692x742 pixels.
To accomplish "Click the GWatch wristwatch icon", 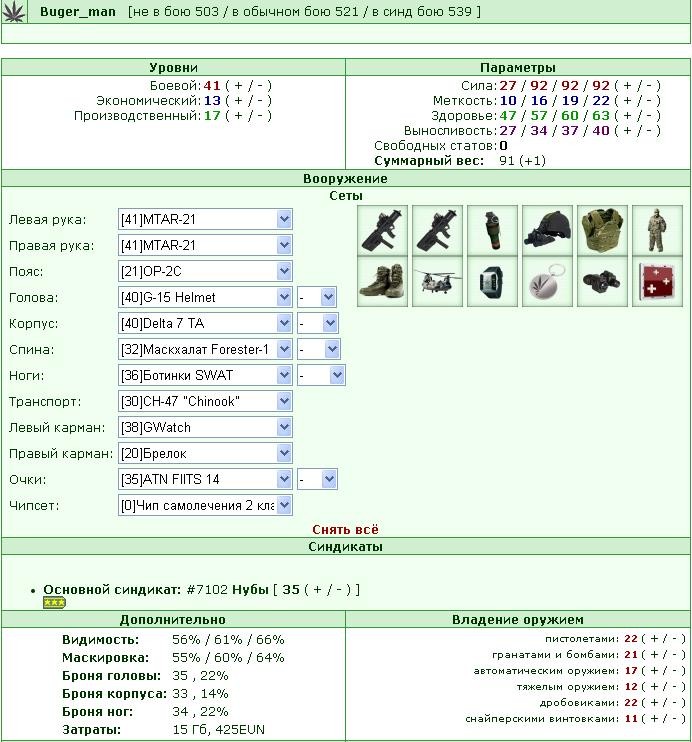I will point(492,282).
